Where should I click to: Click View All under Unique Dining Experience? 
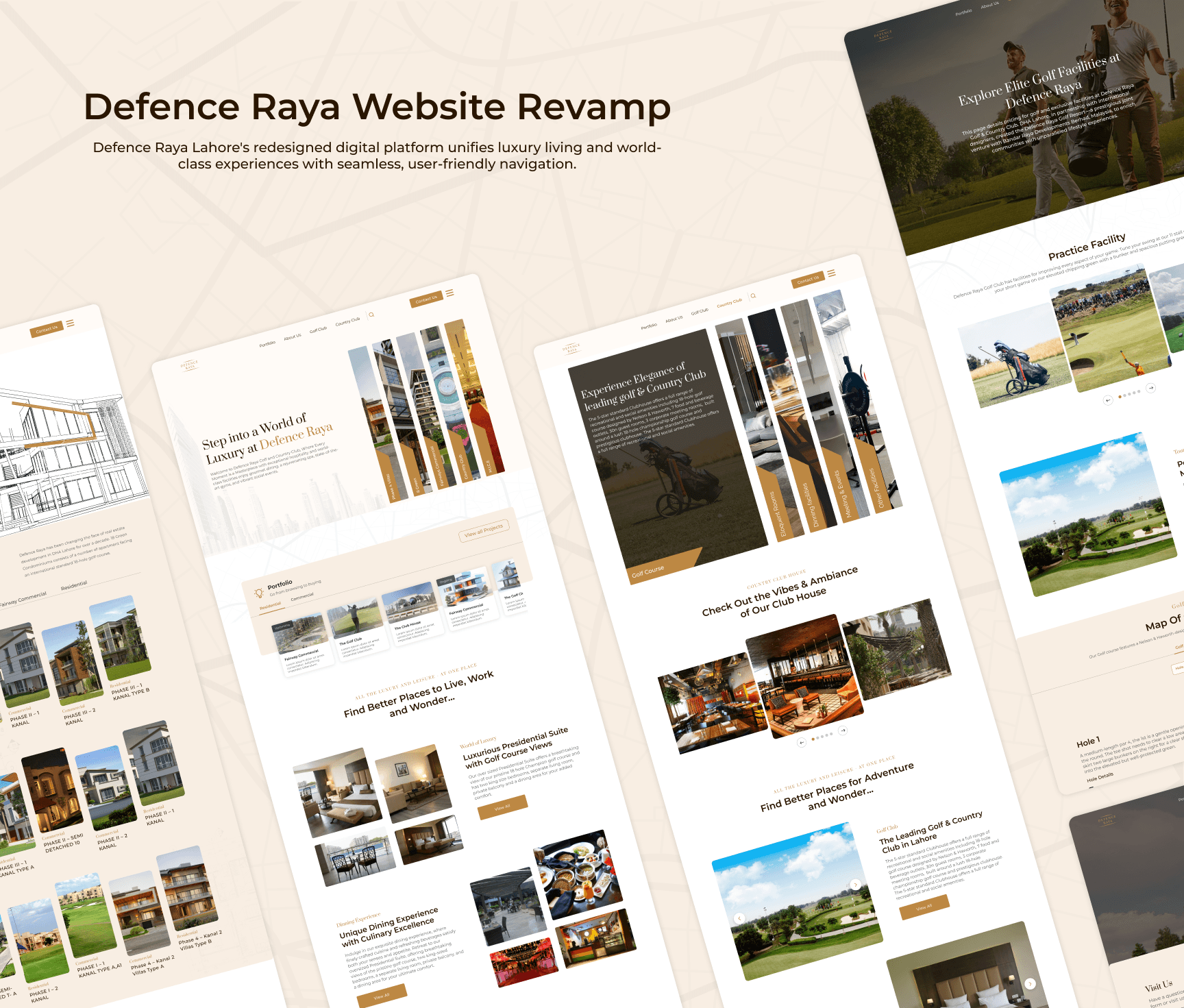[382, 996]
